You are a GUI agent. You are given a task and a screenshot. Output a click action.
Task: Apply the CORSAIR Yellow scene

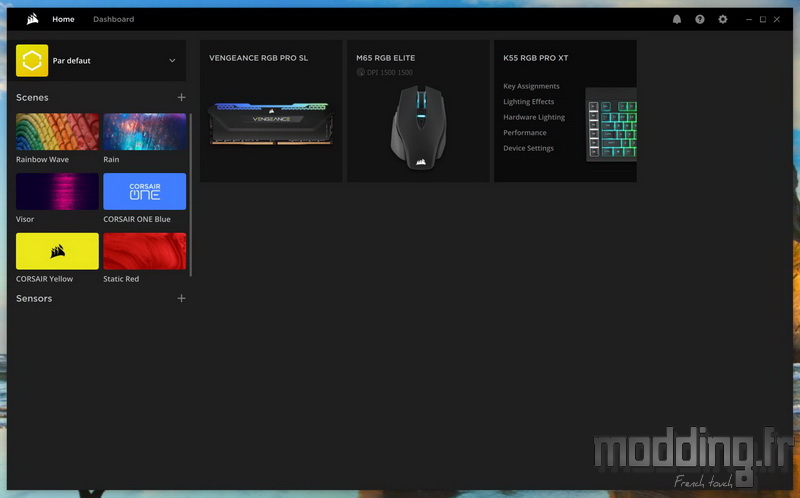pos(57,251)
